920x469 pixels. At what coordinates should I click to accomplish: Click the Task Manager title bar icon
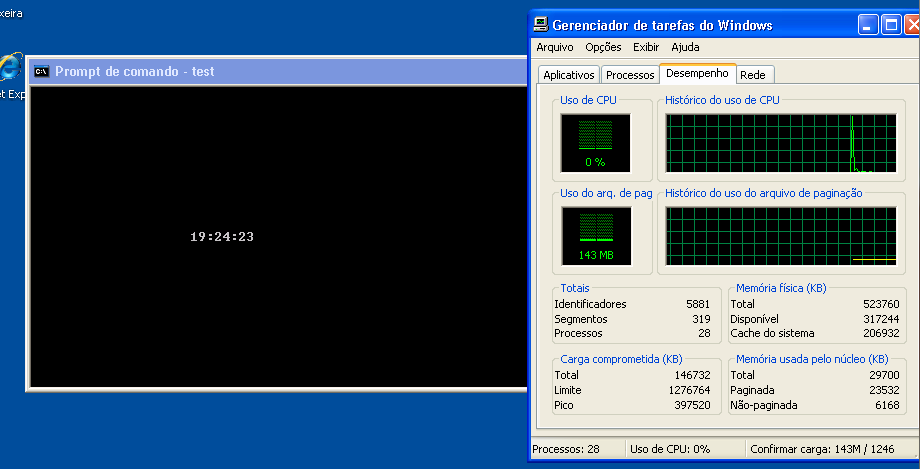click(x=540, y=25)
